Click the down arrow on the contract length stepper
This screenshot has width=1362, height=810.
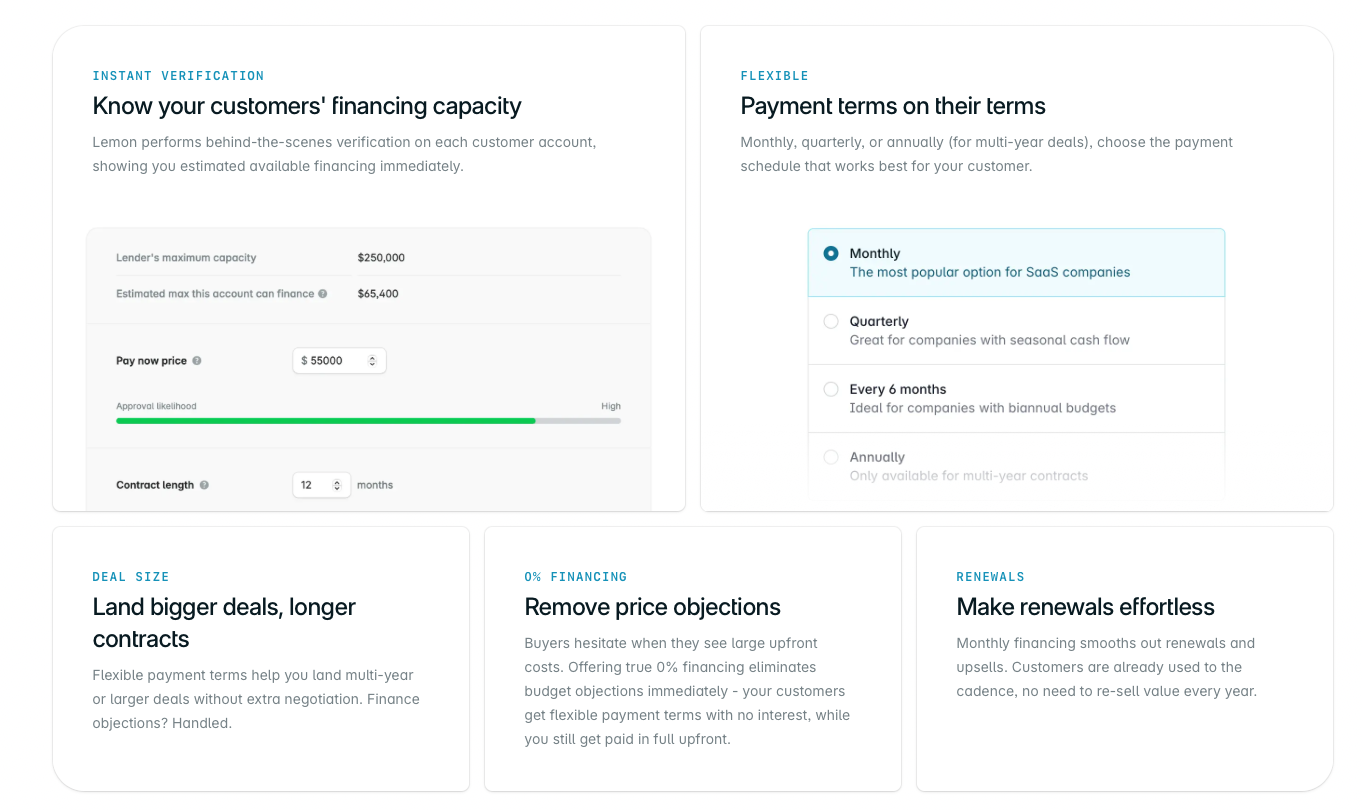click(337, 489)
